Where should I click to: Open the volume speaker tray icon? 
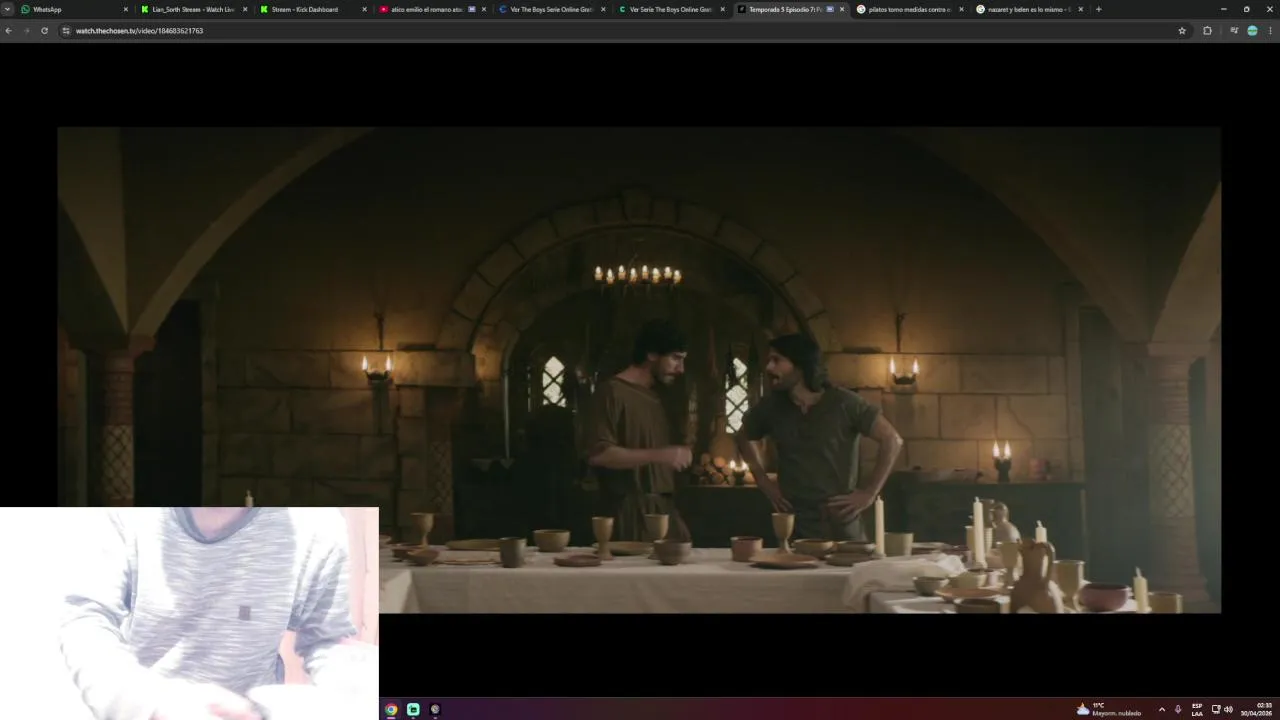[x=1228, y=709]
